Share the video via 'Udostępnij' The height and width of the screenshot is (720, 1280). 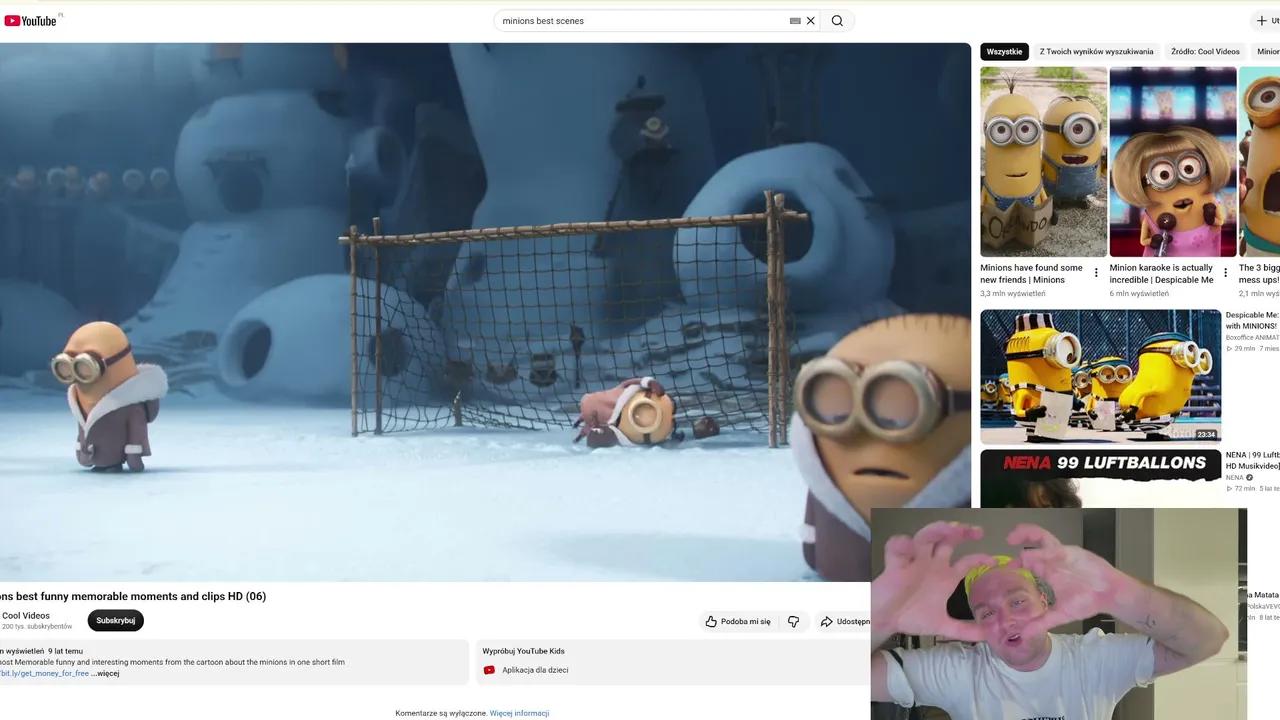click(x=845, y=621)
